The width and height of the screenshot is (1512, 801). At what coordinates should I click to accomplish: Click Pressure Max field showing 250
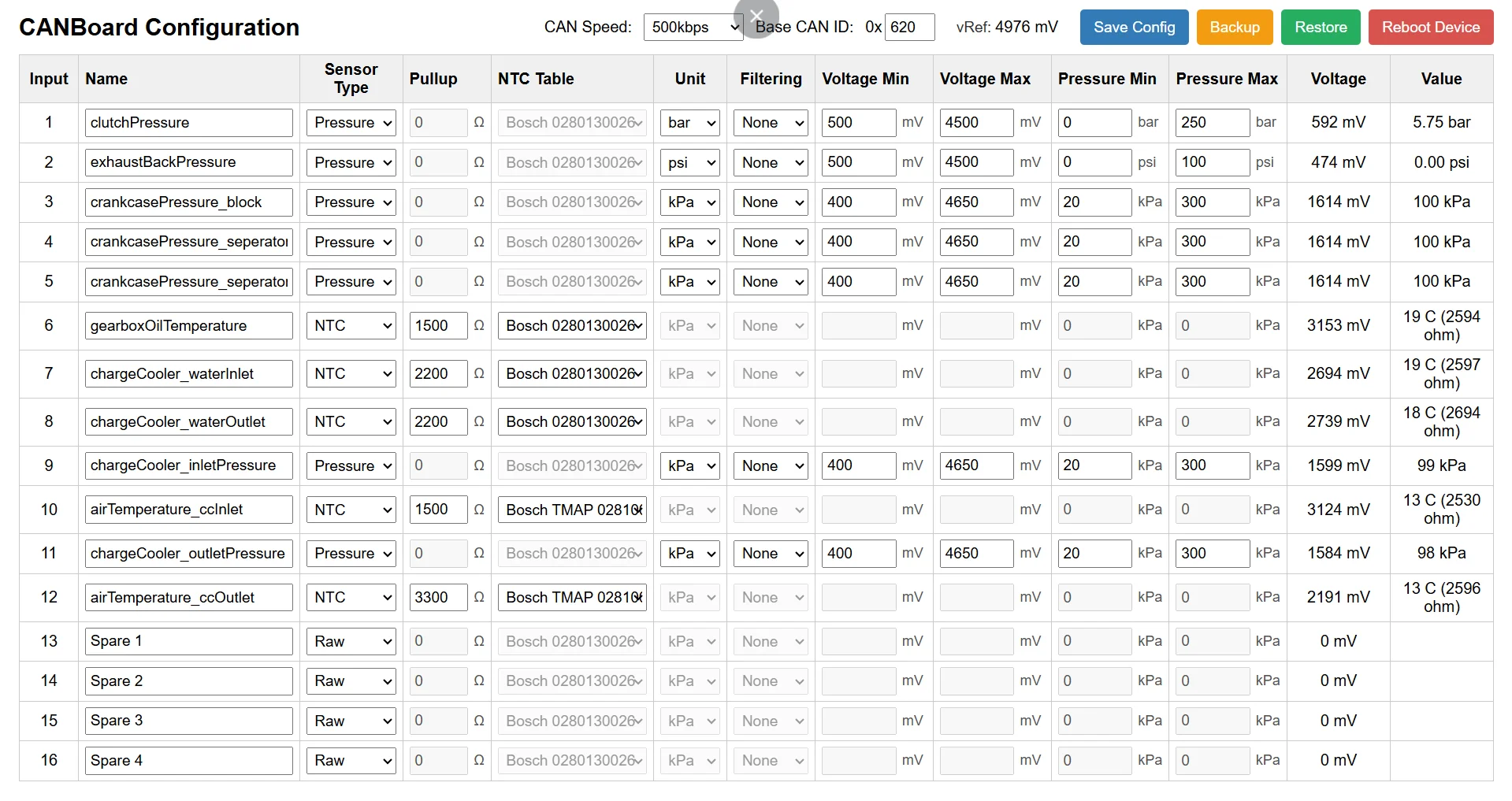pos(1213,123)
